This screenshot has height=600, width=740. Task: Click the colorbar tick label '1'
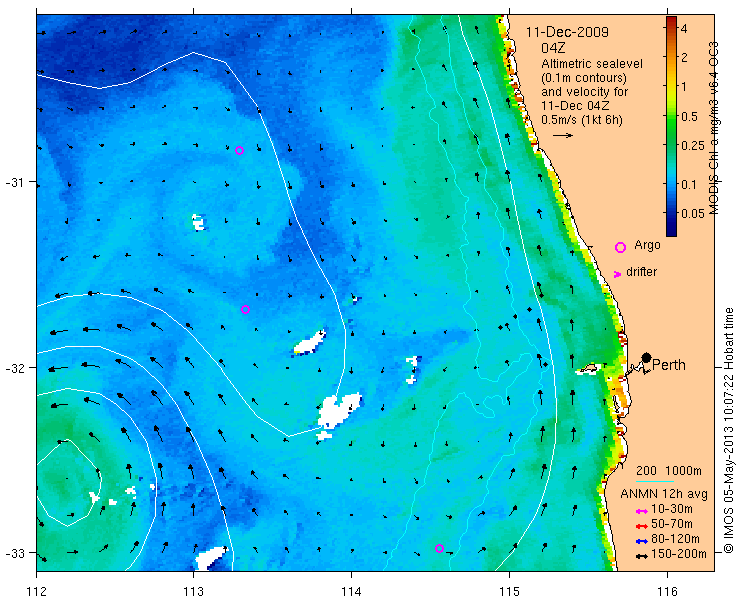684,87
